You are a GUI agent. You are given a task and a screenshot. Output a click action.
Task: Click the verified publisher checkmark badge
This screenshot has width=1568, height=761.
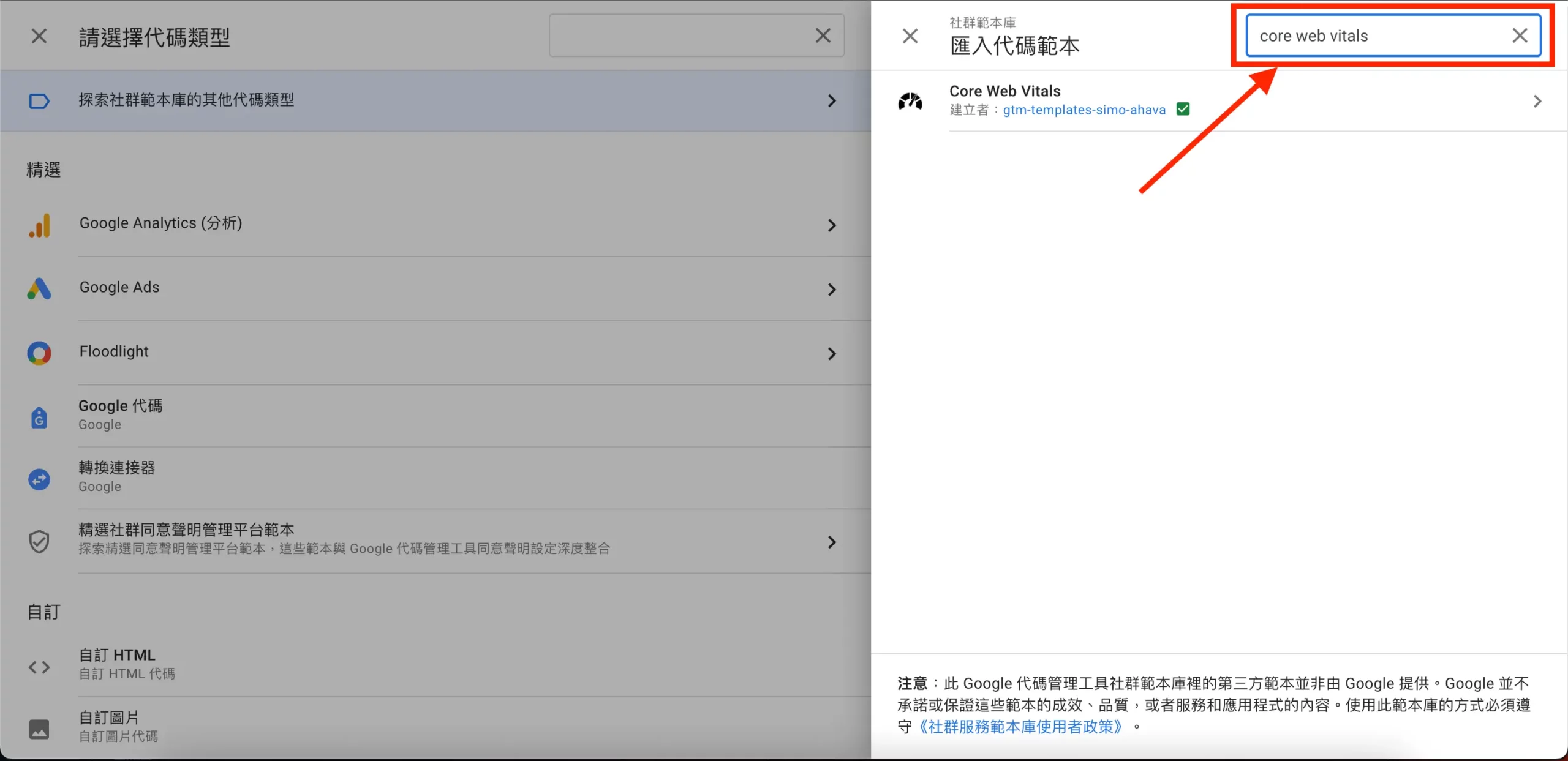[1183, 108]
